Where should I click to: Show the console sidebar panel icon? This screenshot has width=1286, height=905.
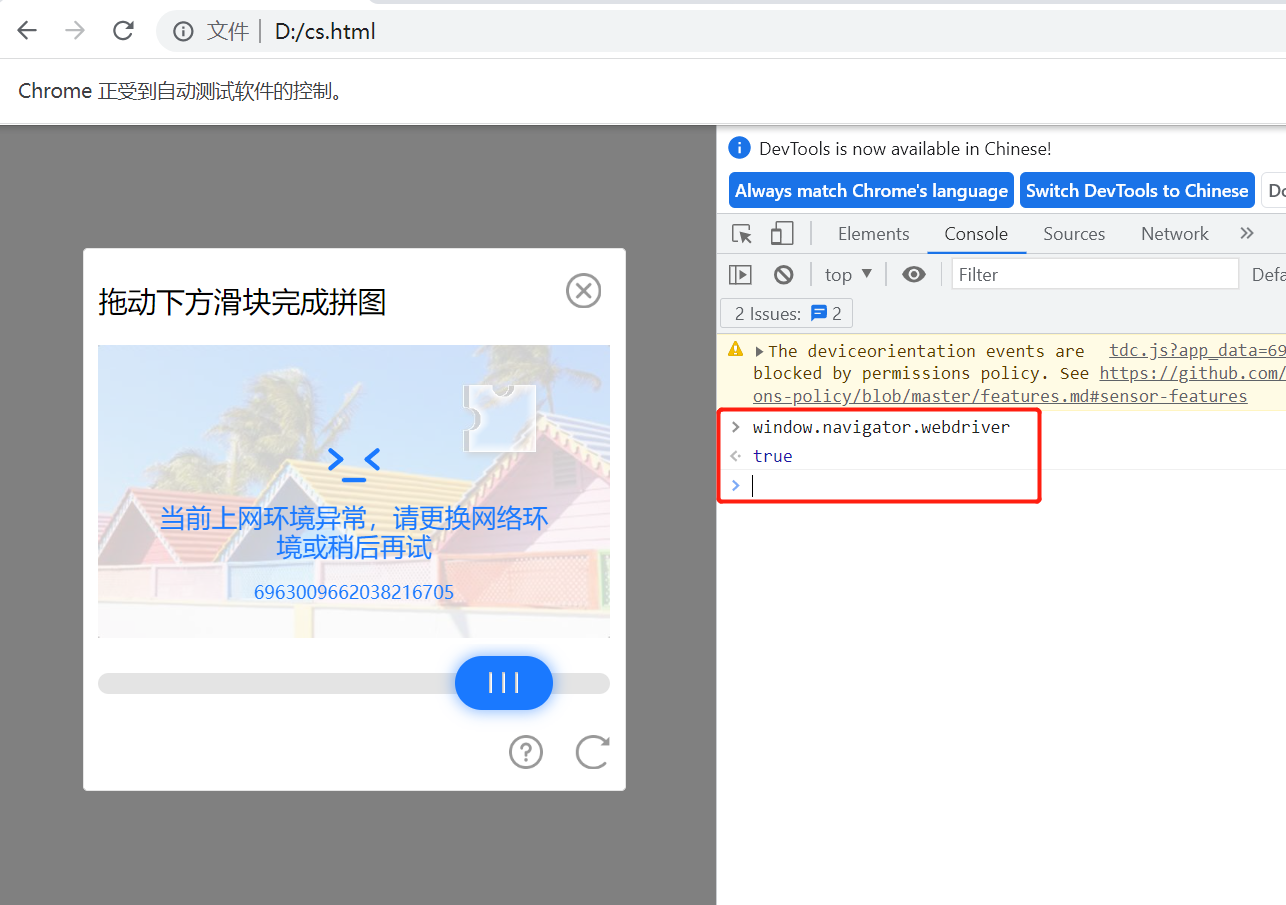coord(740,274)
